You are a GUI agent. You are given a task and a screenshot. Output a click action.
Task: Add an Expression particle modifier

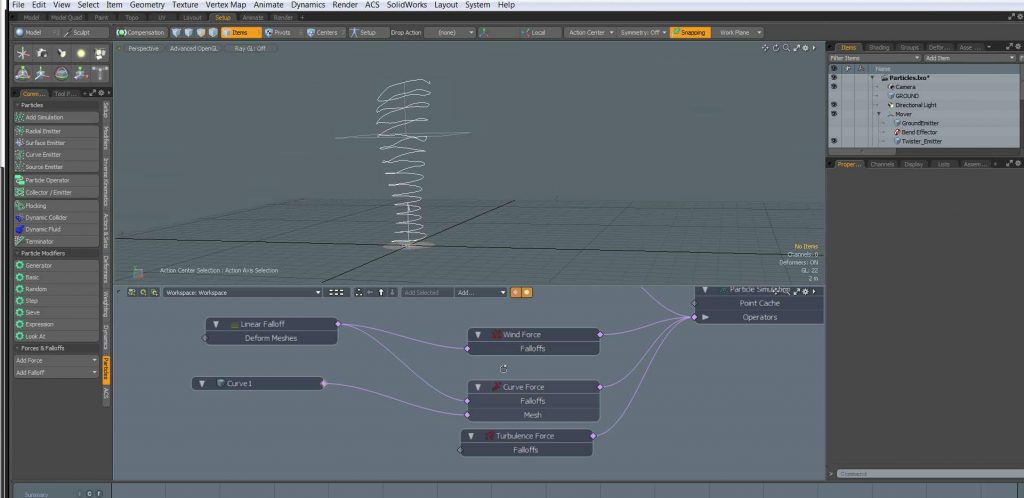[56, 324]
